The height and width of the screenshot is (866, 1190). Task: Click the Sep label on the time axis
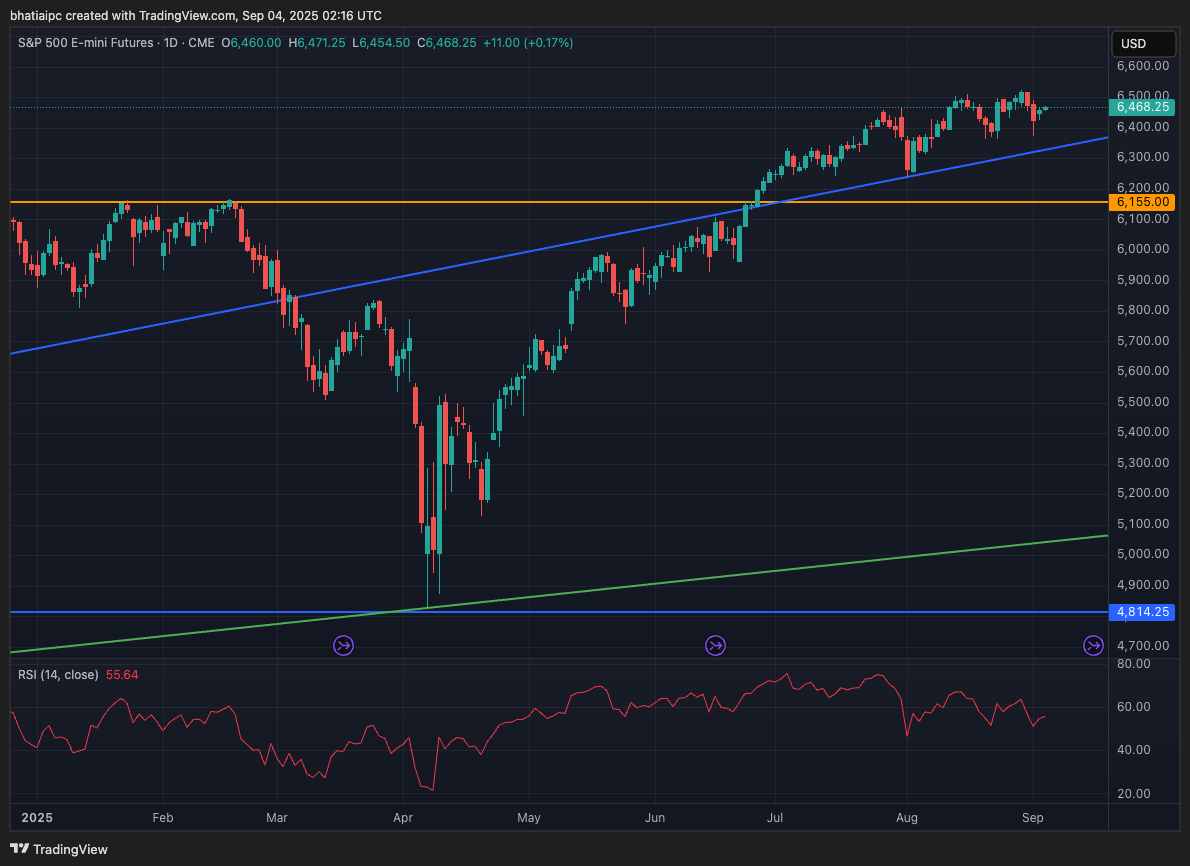click(x=1032, y=818)
